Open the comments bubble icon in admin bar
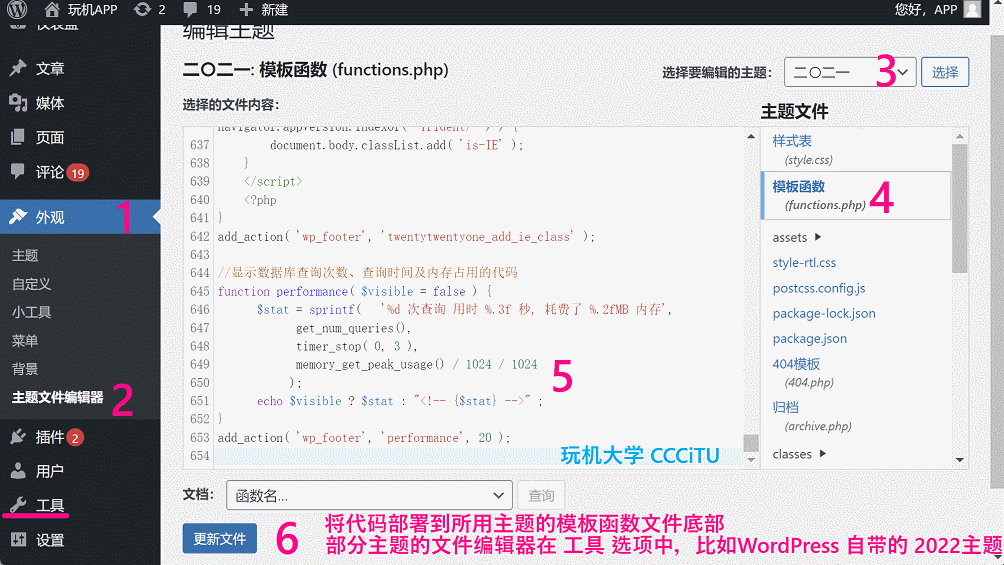The image size is (1004, 565). (x=189, y=10)
